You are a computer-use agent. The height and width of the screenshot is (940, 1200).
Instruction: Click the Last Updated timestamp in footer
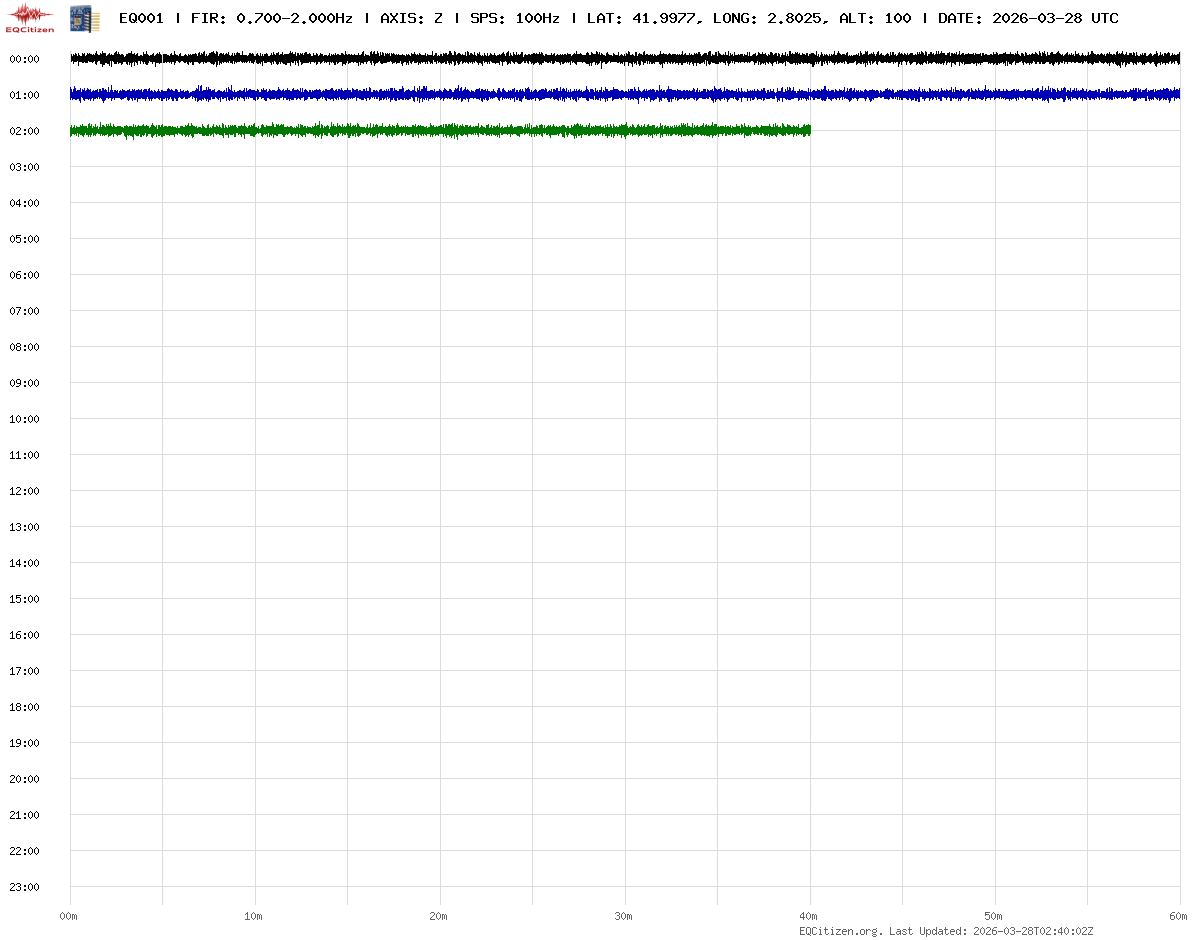point(991,931)
